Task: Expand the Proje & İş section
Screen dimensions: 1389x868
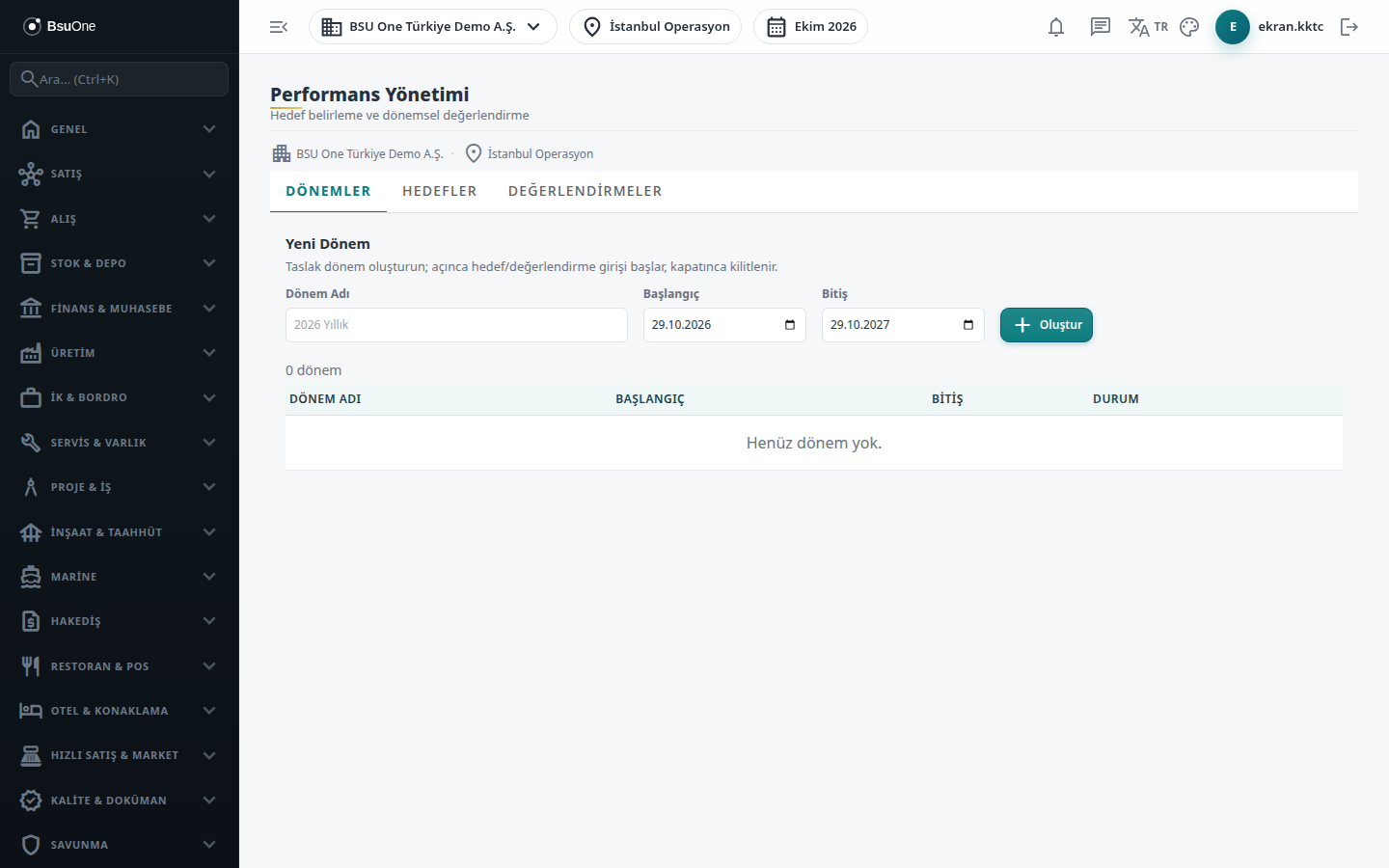Action: pyautogui.click(x=120, y=487)
